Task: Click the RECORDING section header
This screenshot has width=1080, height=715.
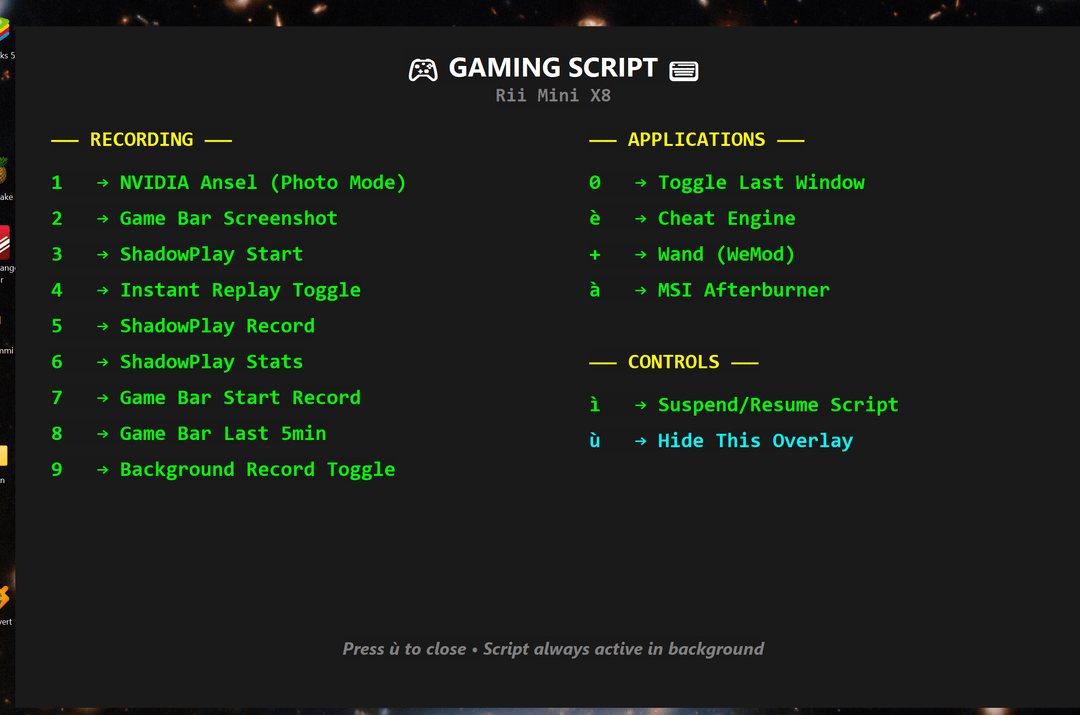Action: (x=141, y=140)
